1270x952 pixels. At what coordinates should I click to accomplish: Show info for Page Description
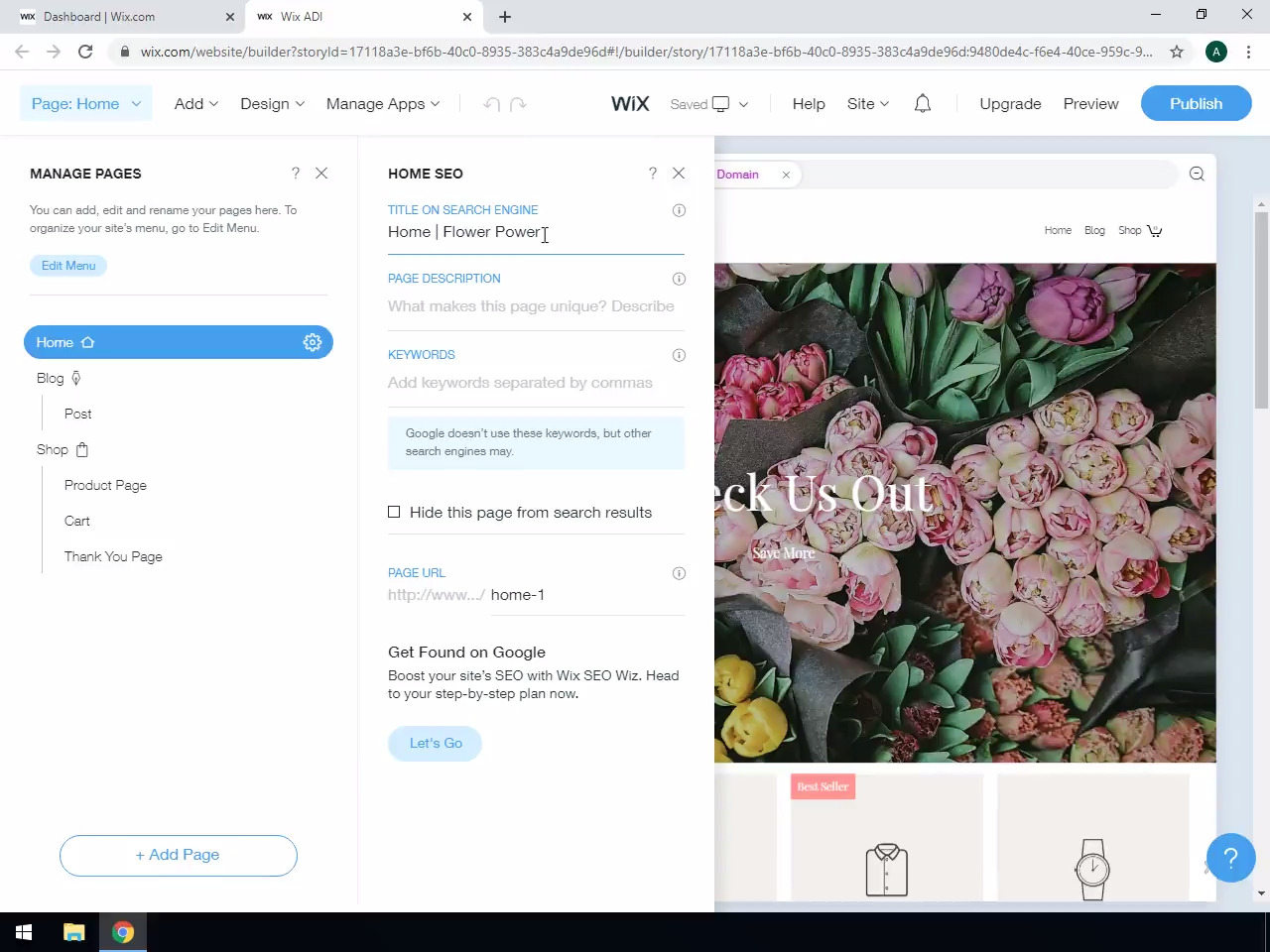679,279
